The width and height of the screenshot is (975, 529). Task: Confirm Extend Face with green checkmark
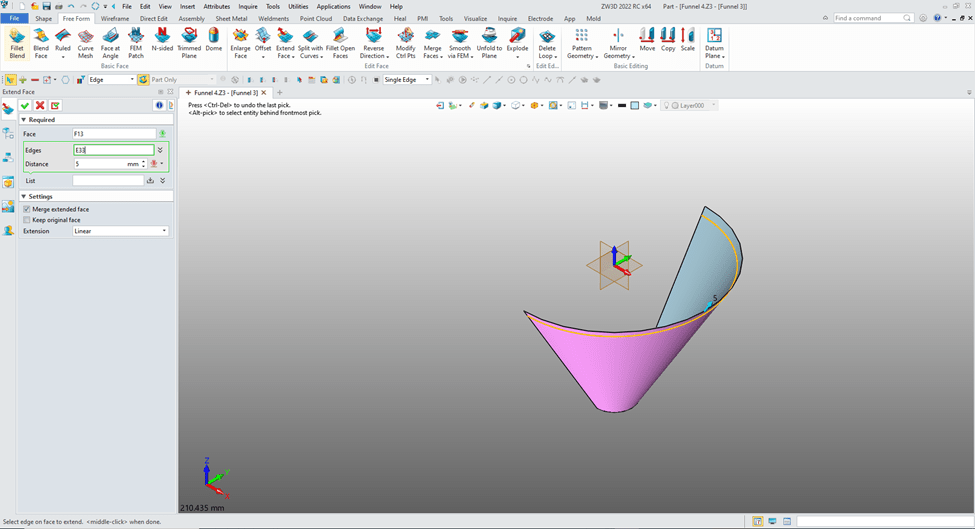pyautogui.click(x=25, y=105)
